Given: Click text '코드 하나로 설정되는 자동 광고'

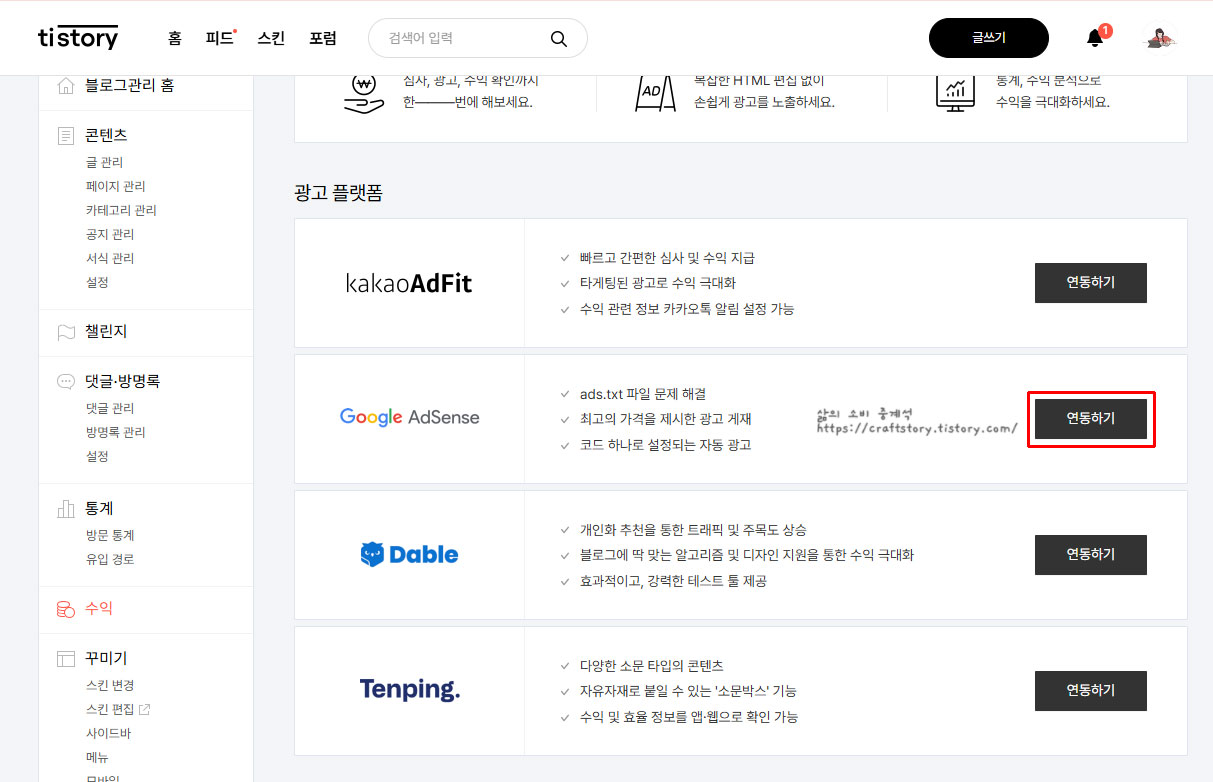Looking at the screenshot, I should pos(665,444).
